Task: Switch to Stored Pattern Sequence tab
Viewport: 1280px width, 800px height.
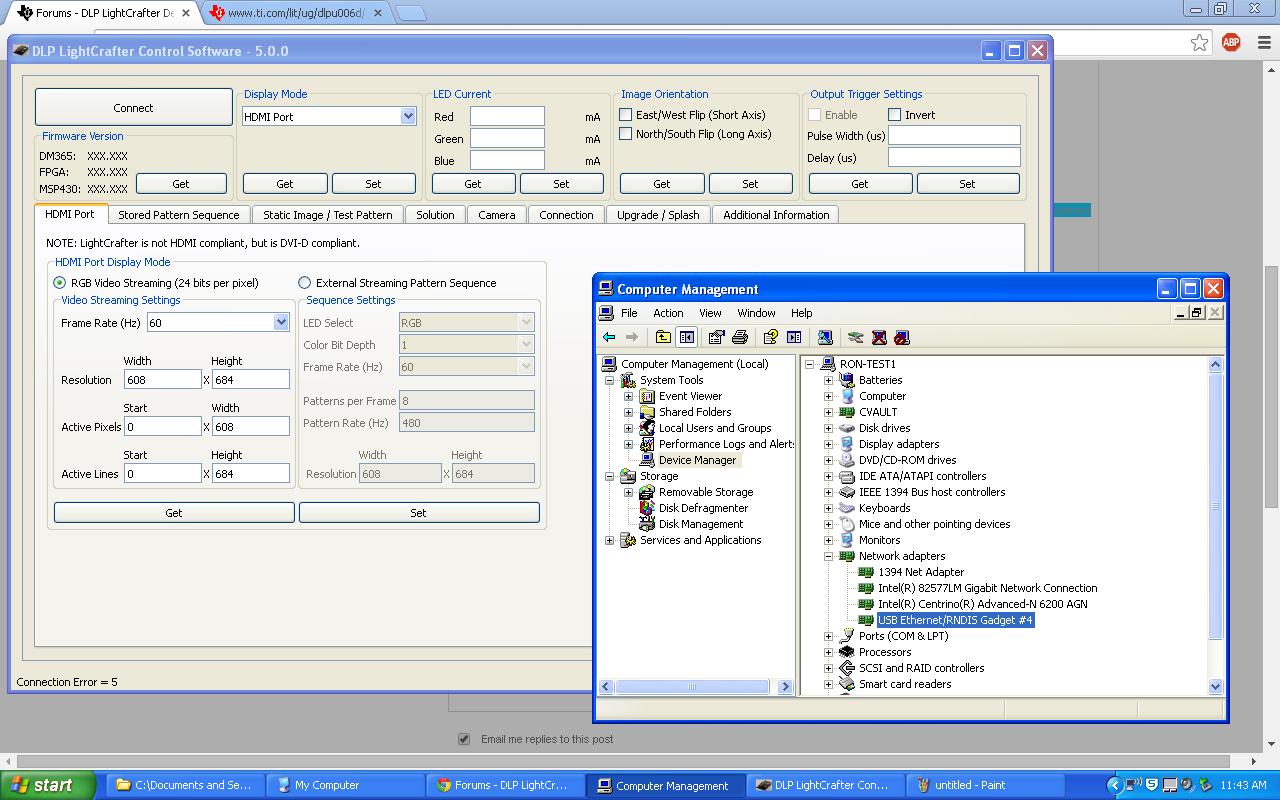Action: pos(179,215)
